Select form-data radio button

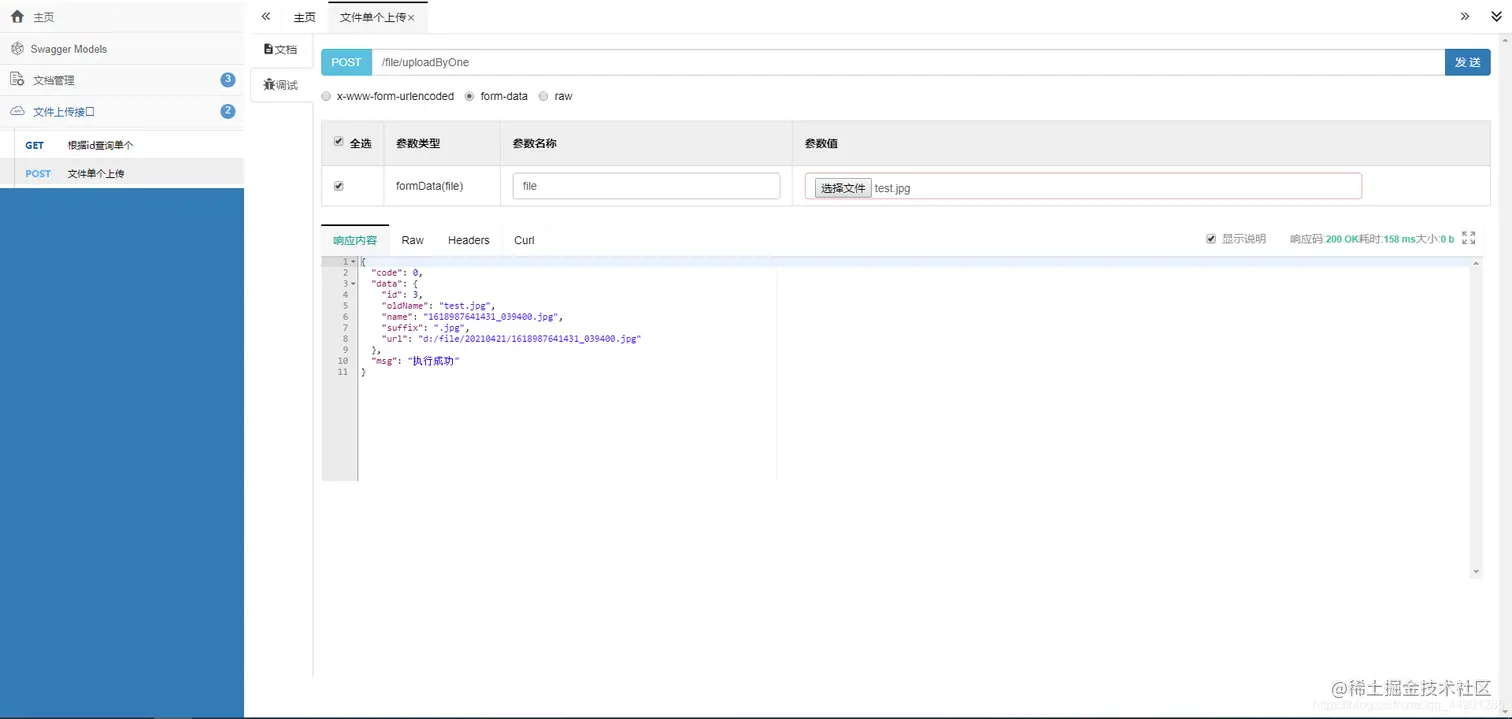click(470, 96)
